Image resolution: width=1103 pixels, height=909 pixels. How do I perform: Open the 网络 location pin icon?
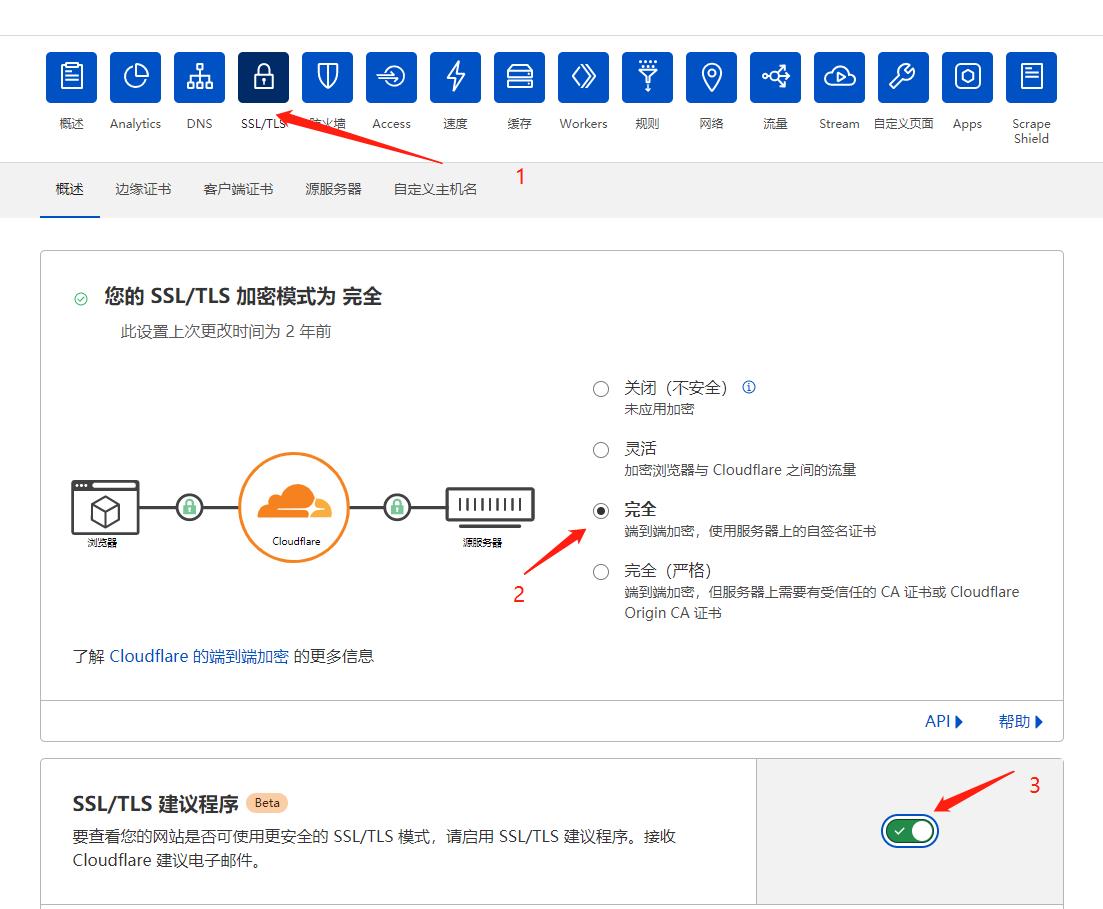coord(711,77)
